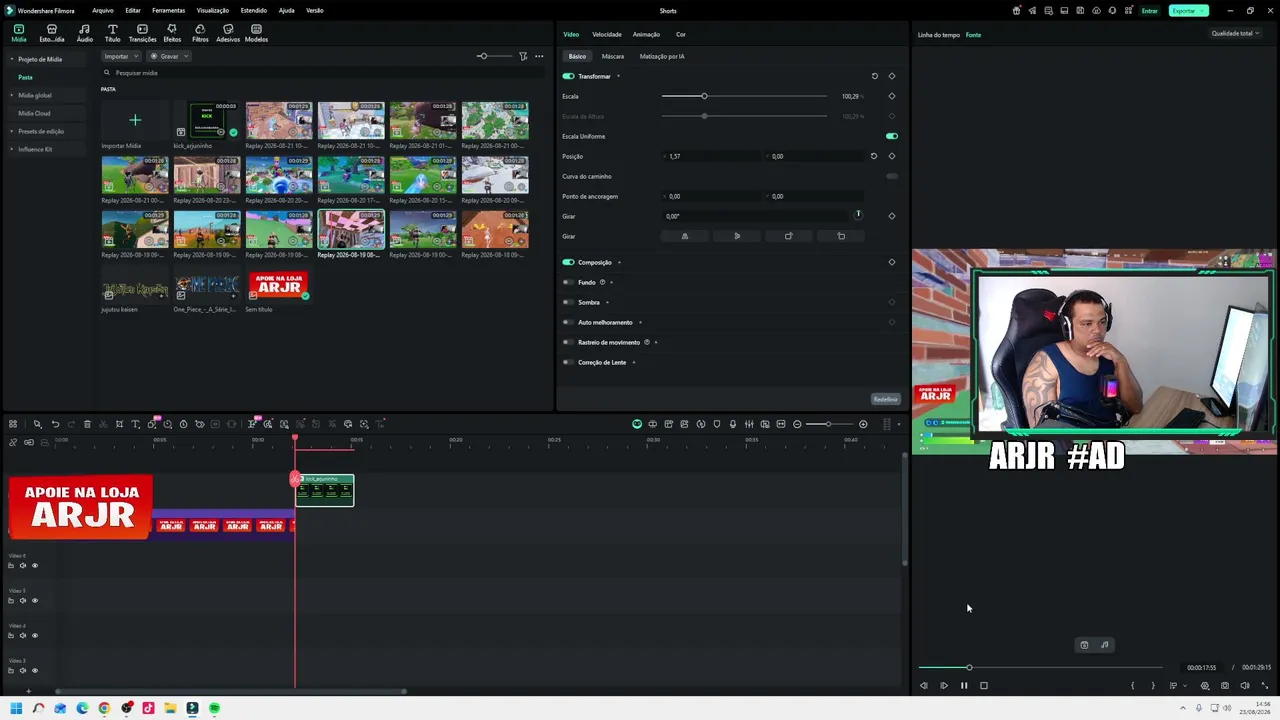Open the Fonte tab in preview
This screenshot has height=720, width=1280.
tap(973, 35)
